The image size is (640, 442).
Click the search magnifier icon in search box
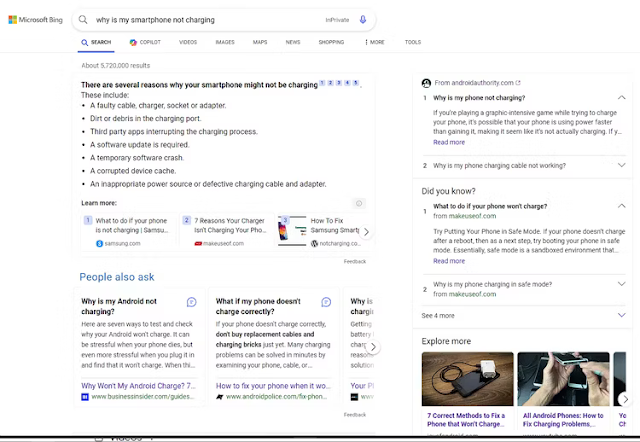pyautogui.click(x=83, y=20)
